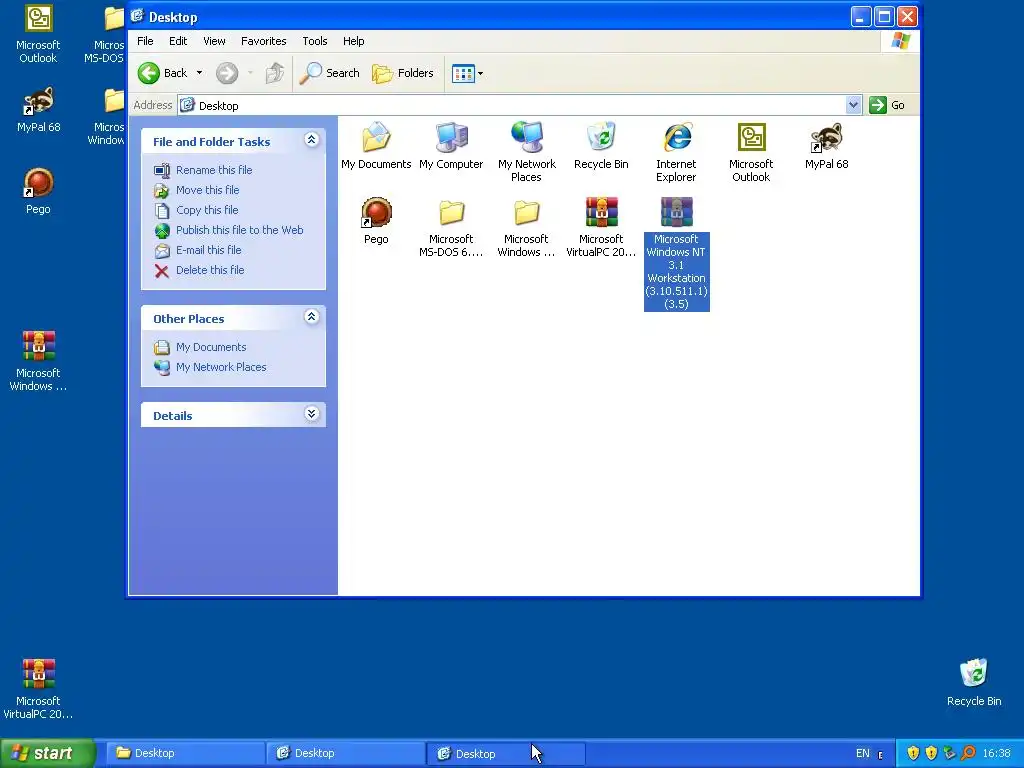Select Microsoft Outlook icon on desktop background

(39, 20)
